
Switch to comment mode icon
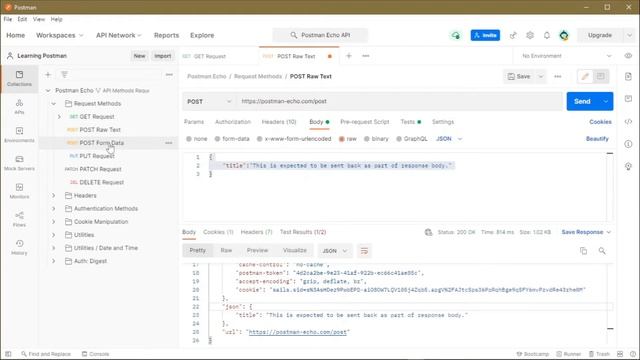click(600, 76)
